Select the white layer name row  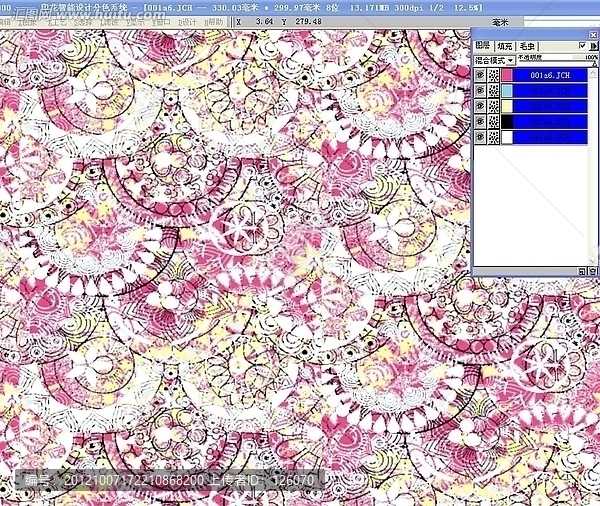550,137
